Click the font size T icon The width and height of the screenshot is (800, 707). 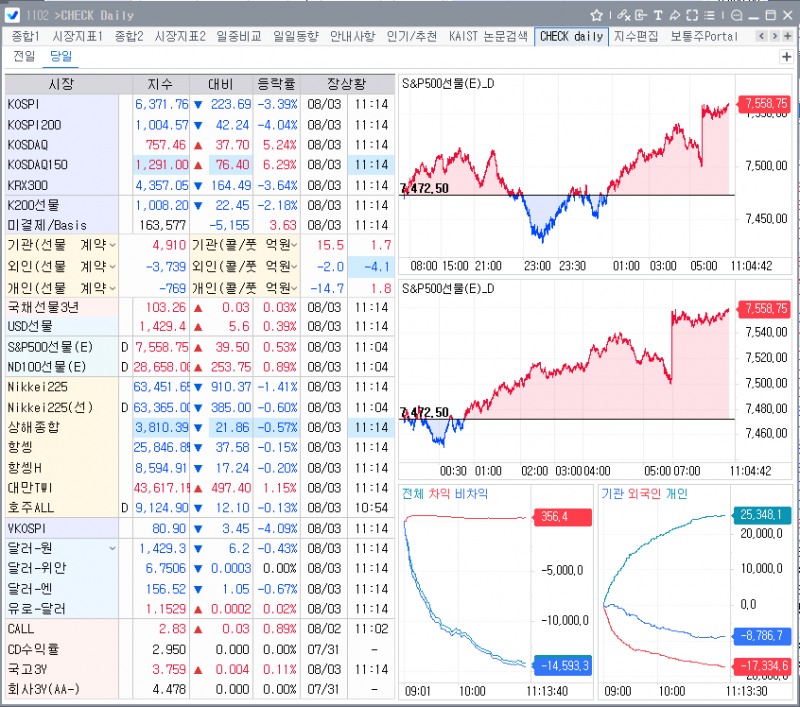coord(658,15)
